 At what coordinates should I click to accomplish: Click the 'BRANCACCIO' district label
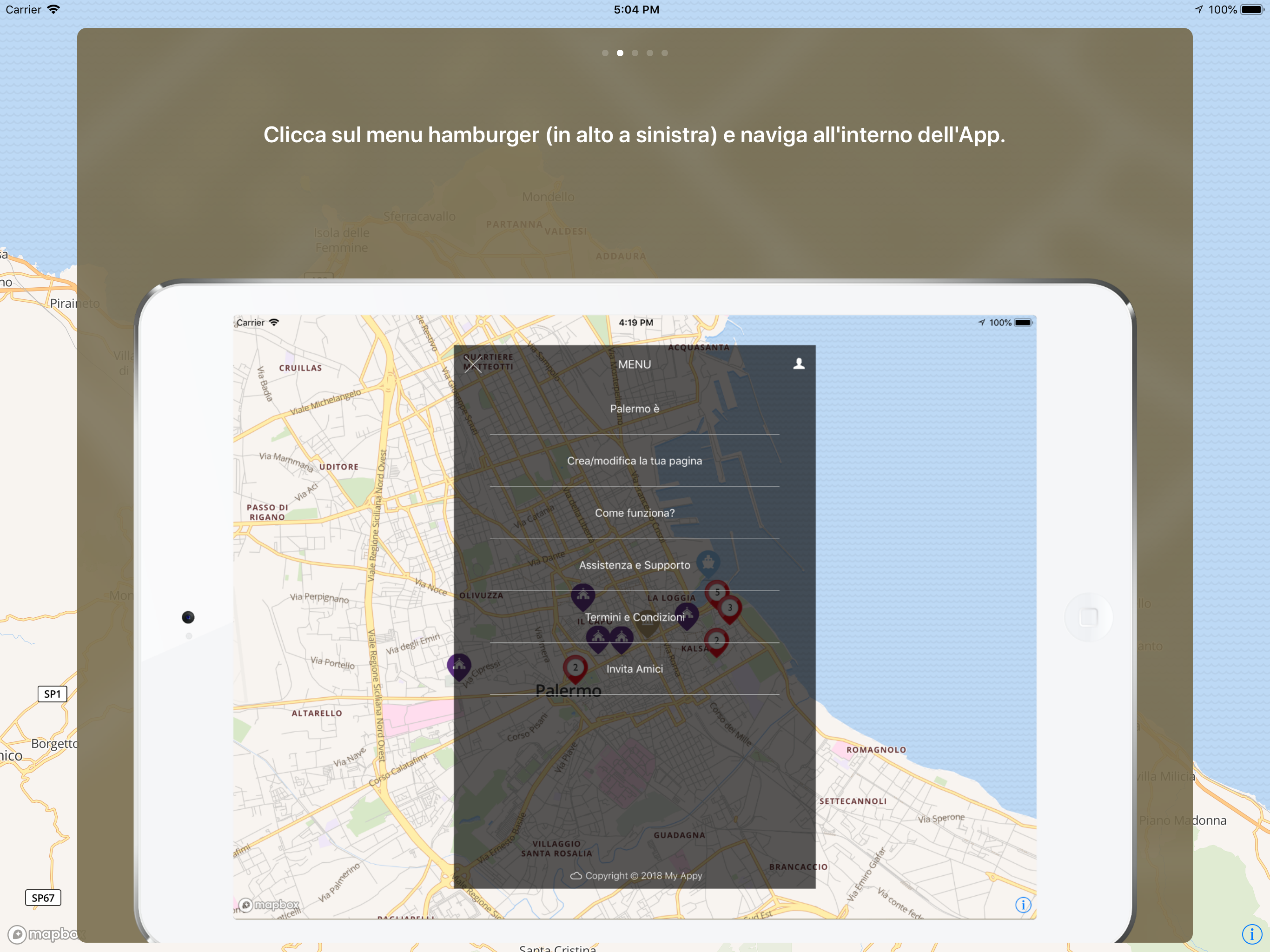[x=798, y=867]
